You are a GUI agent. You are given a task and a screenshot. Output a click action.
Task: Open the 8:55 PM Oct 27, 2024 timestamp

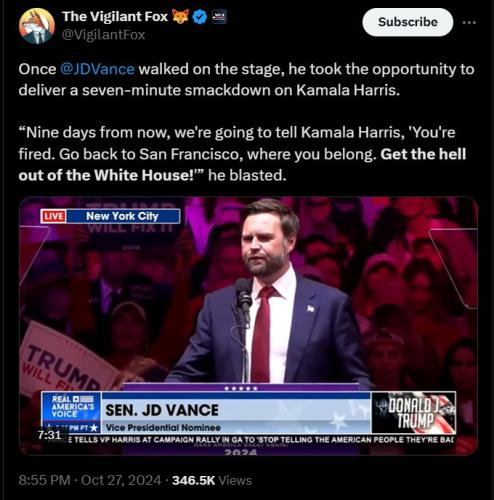pos(90,480)
